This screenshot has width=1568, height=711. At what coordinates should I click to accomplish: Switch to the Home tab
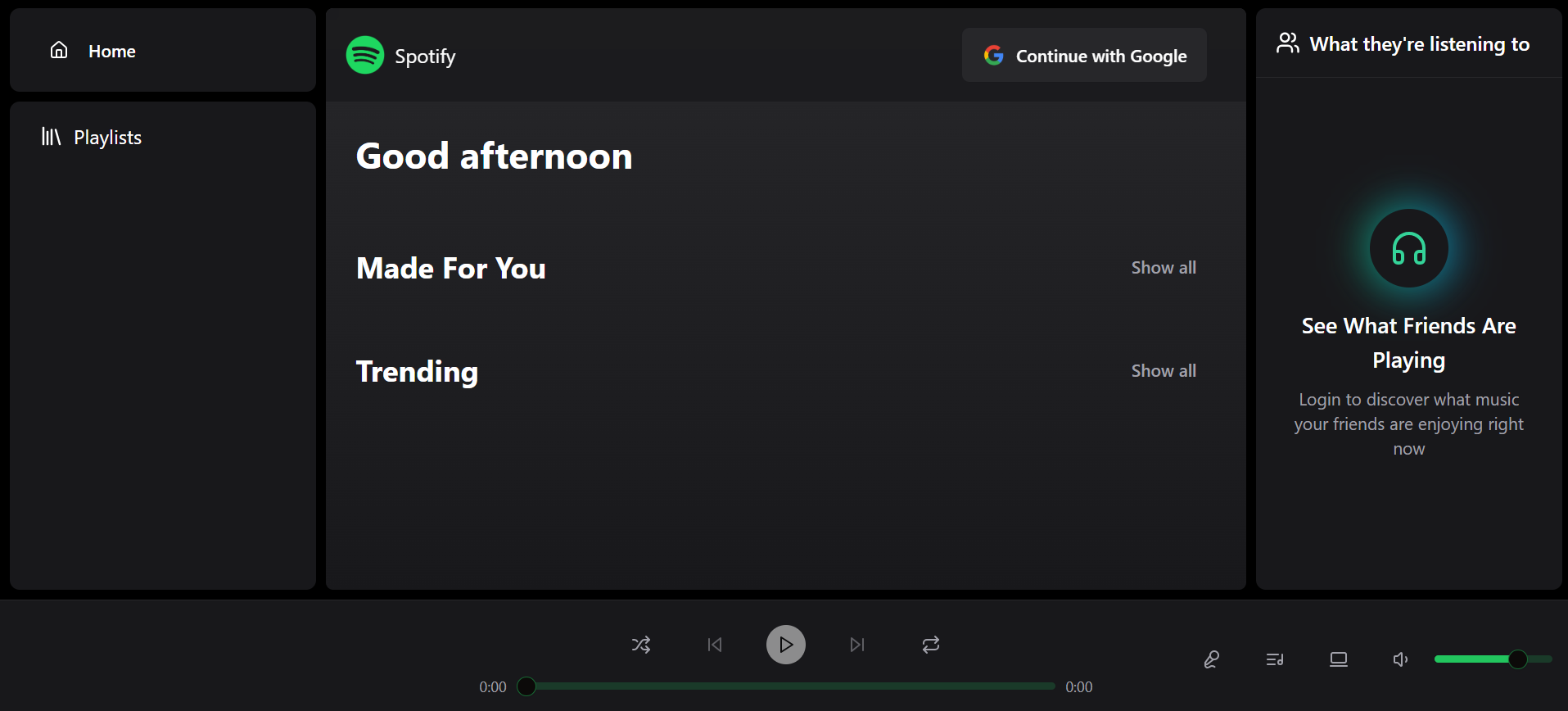(x=111, y=50)
